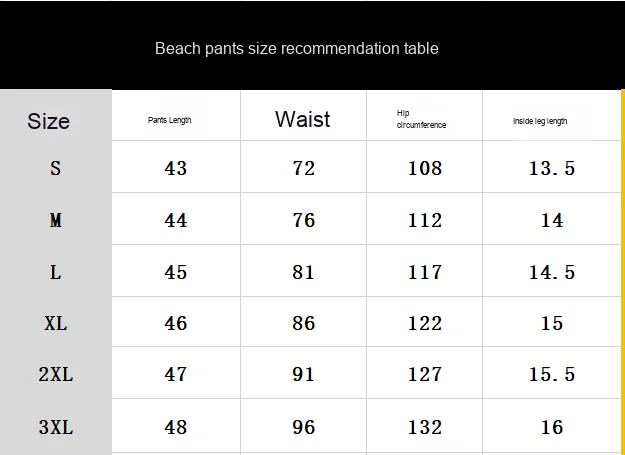Select the 3XL size row label
Image resolution: width=625 pixels, height=455 pixels.
(56, 427)
